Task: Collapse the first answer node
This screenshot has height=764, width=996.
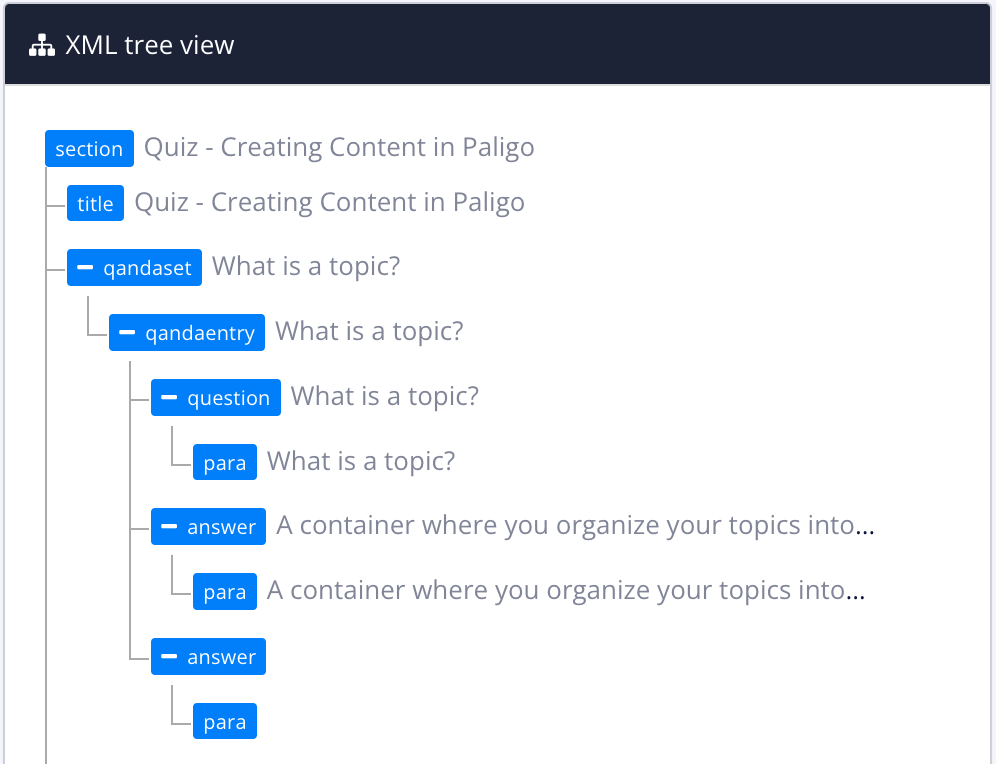Action: 167,526
